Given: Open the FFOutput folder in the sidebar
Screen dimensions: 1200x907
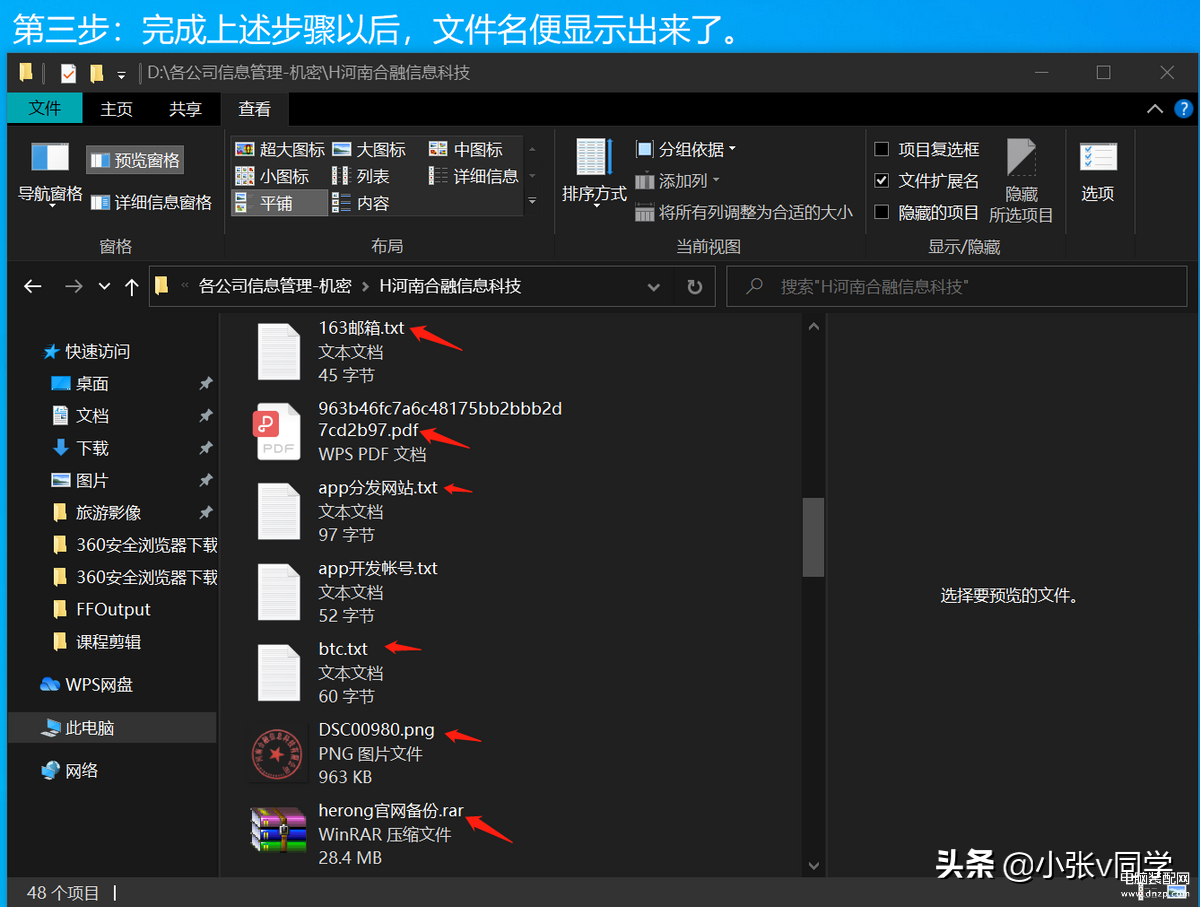Looking at the screenshot, I should click(101, 609).
